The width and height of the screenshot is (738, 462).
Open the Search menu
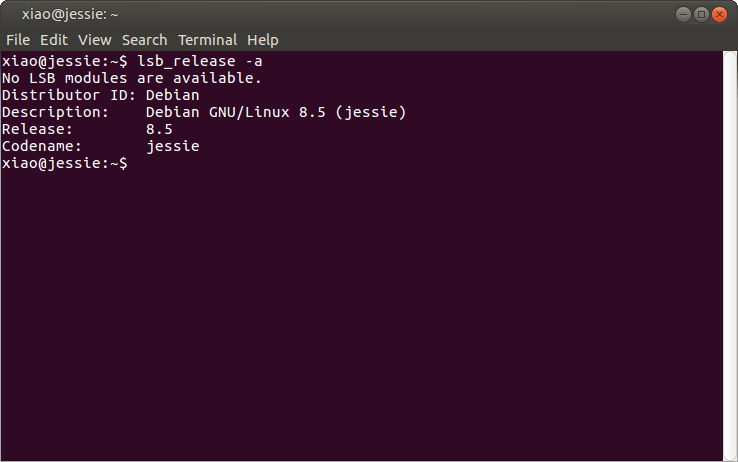click(x=145, y=40)
